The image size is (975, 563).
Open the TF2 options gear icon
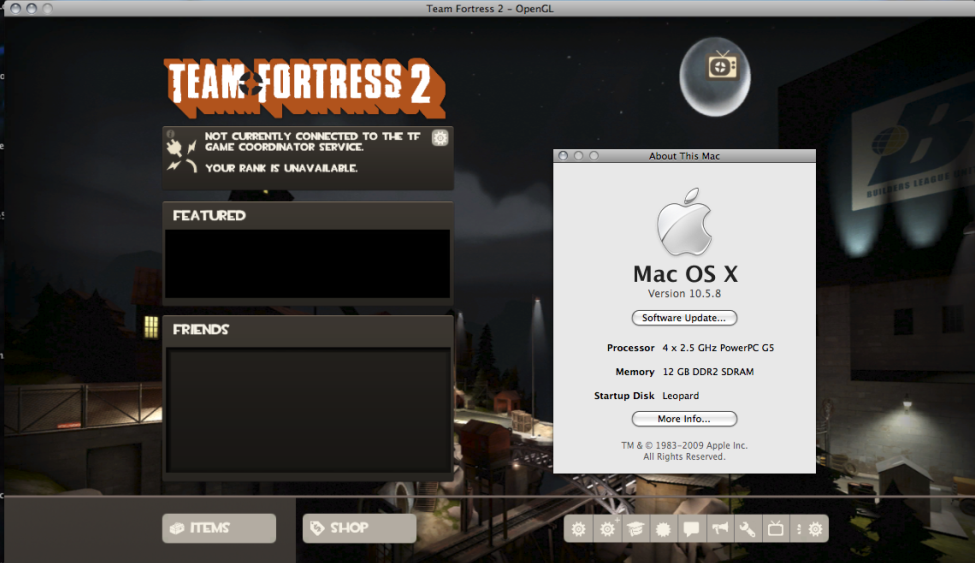[x=578, y=529]
